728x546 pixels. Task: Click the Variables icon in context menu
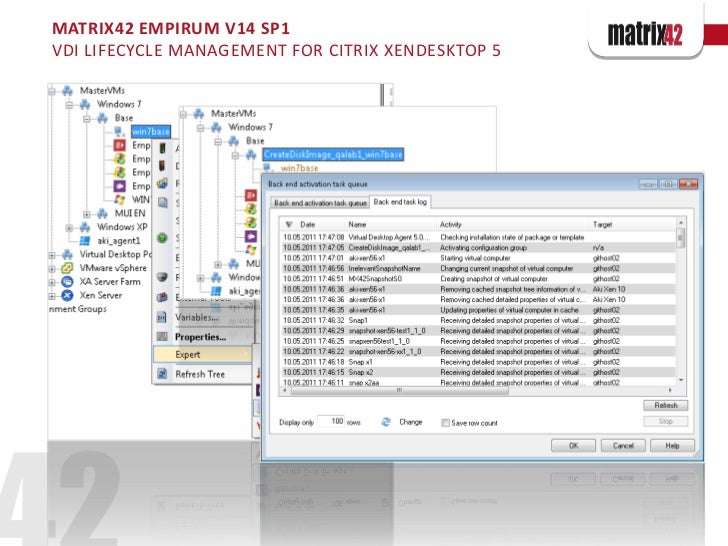coord(162,318)
